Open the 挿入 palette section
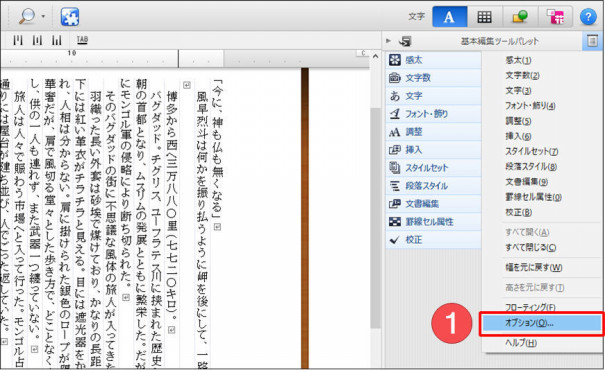 (x=433, y=150)
